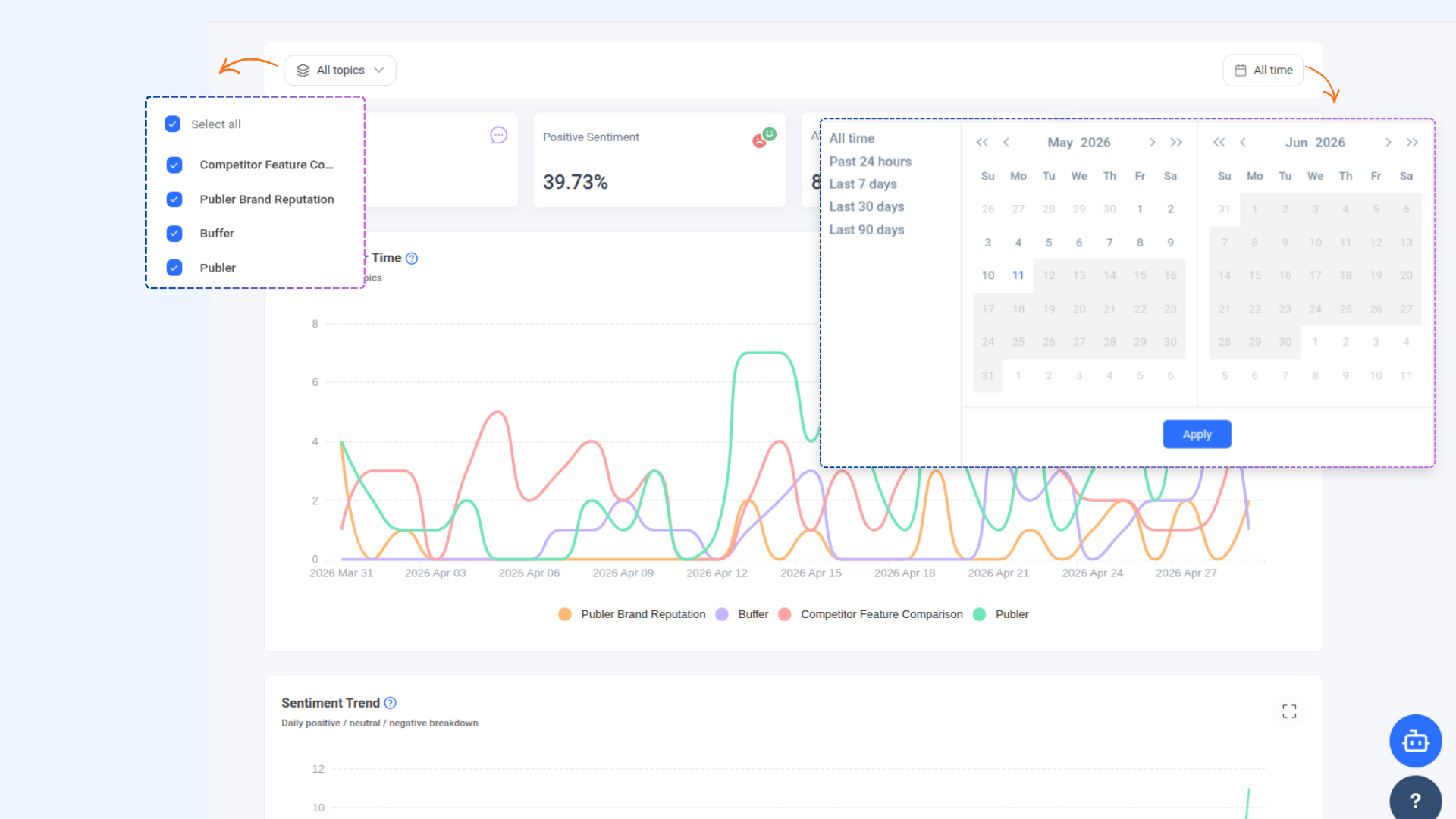
Task: Uncheck the Select all checkbox
Action: 173,124
